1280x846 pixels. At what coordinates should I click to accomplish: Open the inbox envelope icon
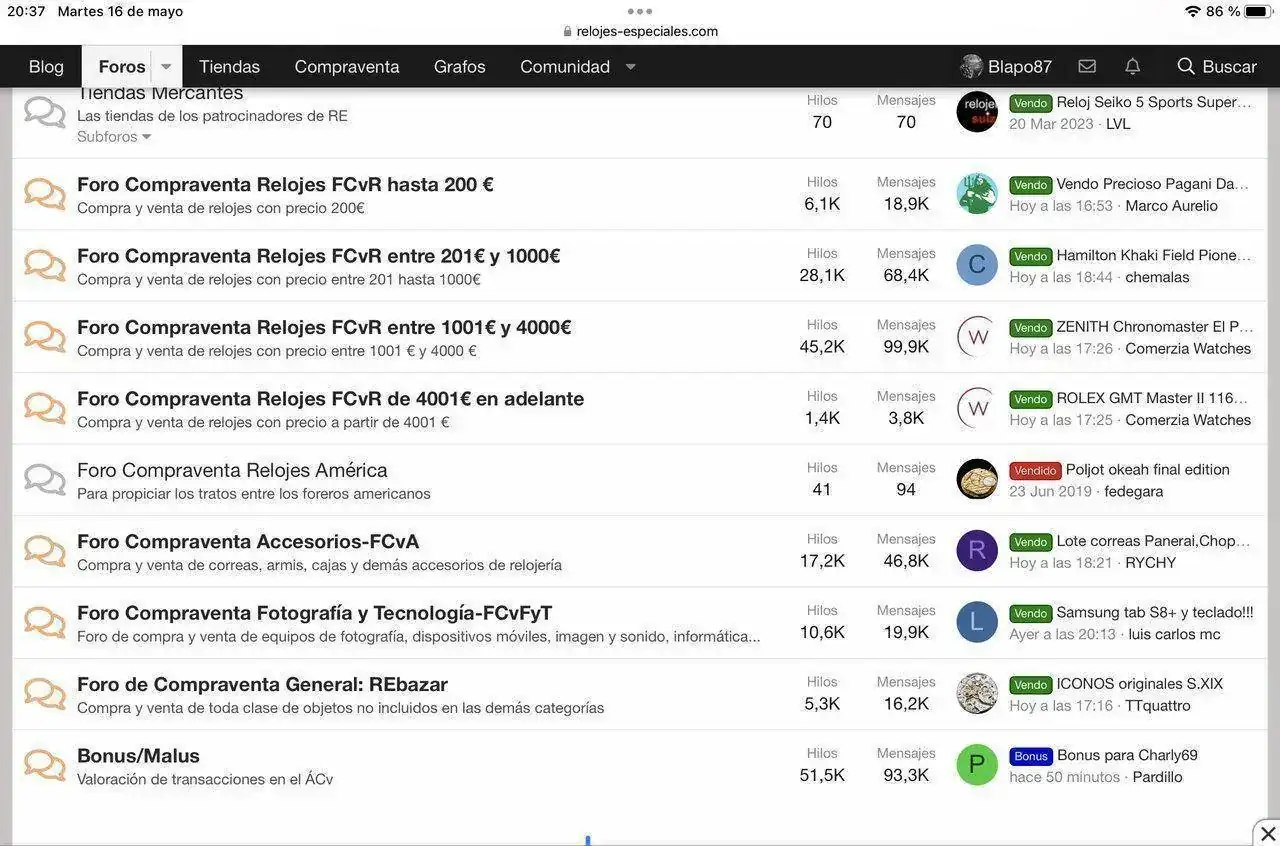[1087, 66]
